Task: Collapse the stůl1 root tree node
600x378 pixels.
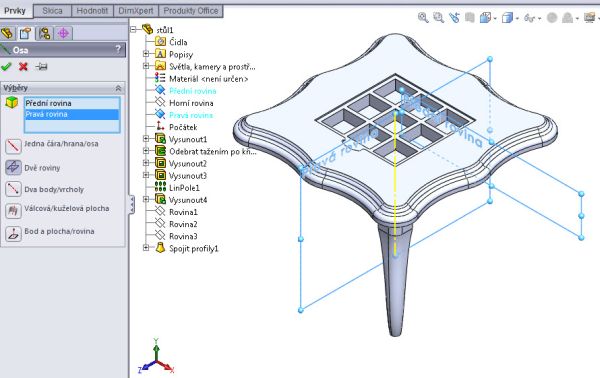Action: coord(134,29)
